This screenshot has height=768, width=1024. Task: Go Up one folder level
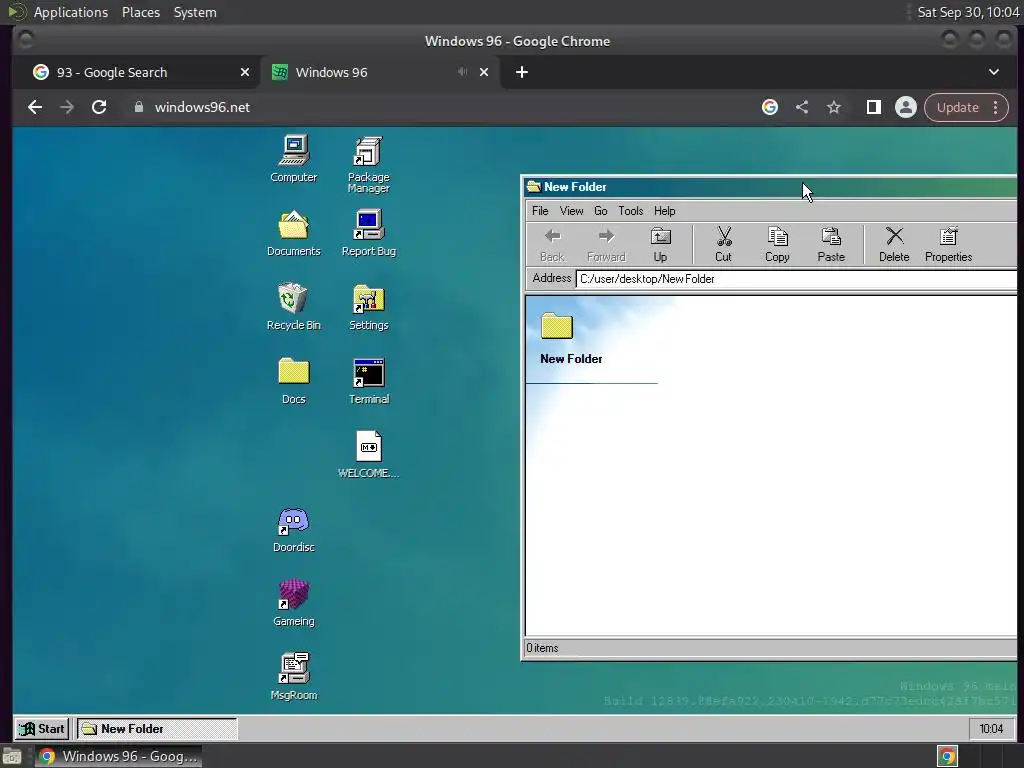660,244
